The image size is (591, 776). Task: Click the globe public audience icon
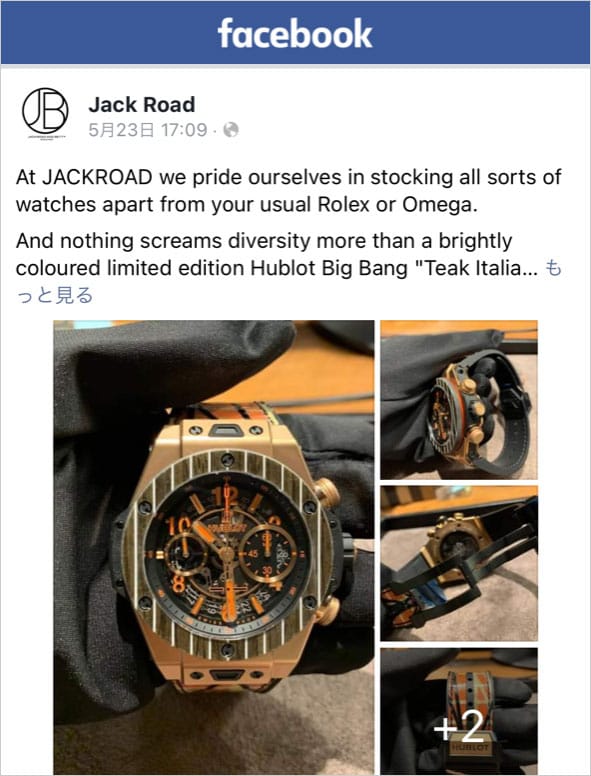[x=231, y=130]
